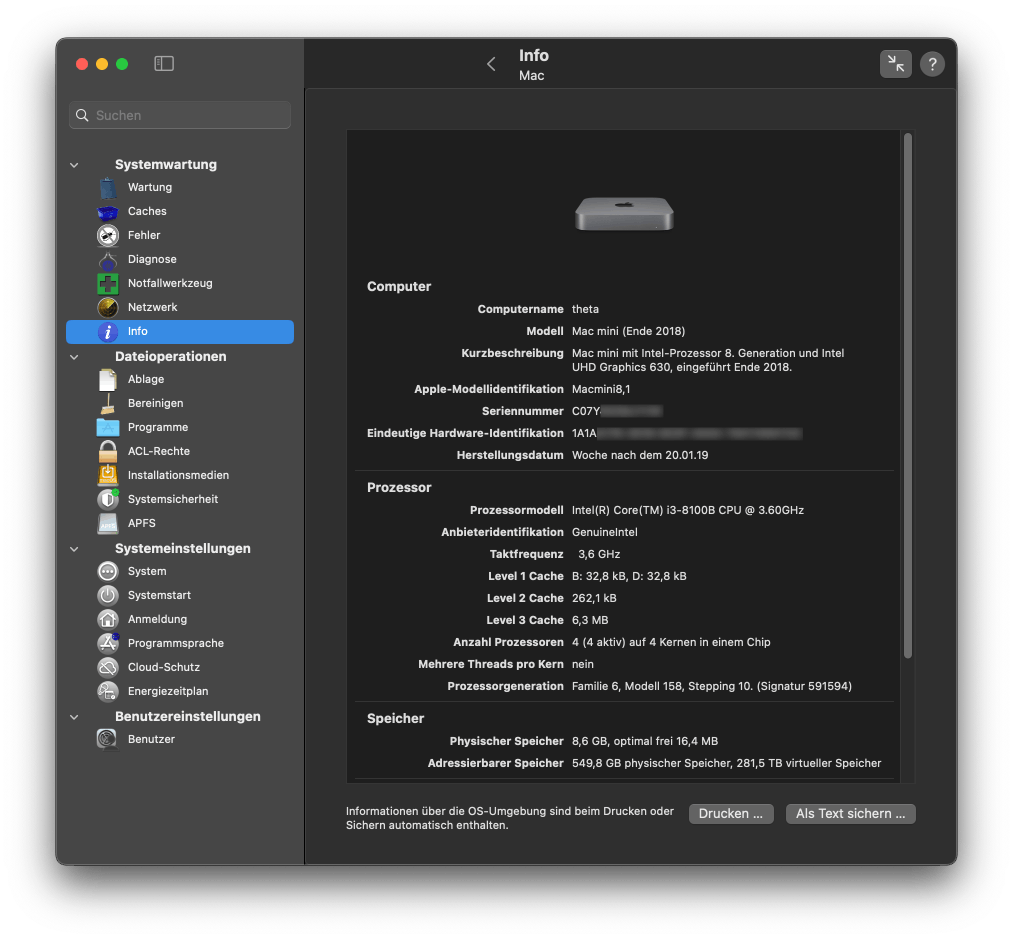
Task: Open the Fehler icon
Action: point(108,235)
